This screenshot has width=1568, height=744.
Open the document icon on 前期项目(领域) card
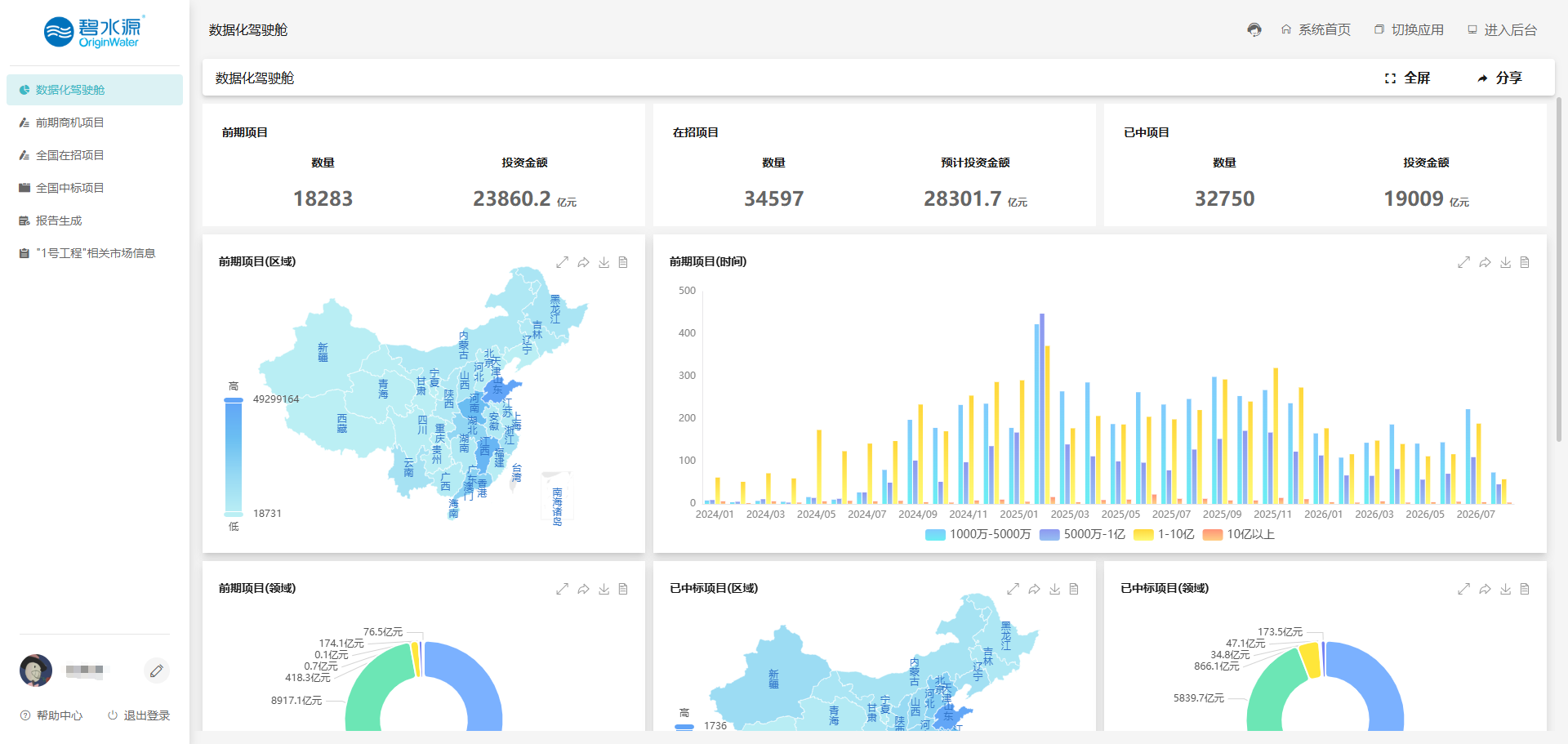point(623,589)
